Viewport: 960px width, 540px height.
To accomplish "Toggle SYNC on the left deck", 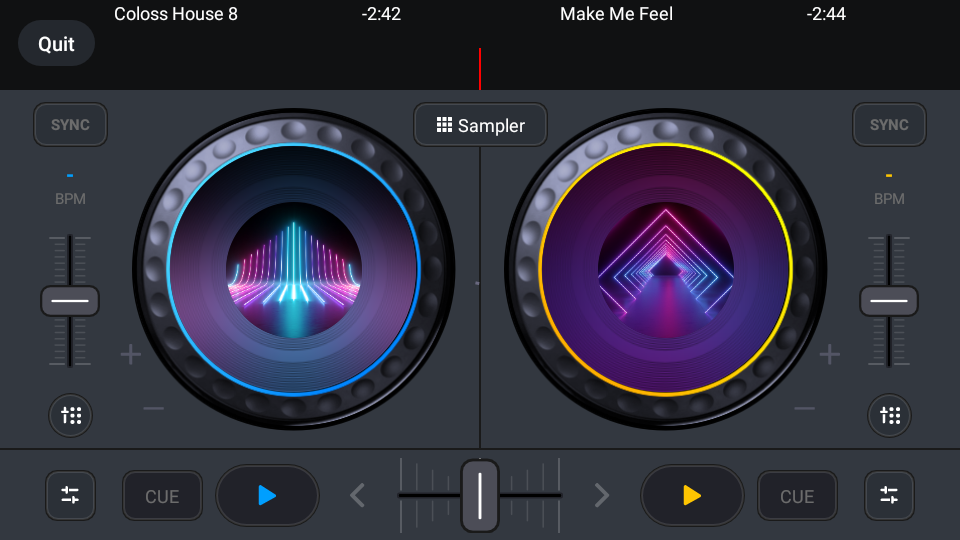I will click(70, 125).
